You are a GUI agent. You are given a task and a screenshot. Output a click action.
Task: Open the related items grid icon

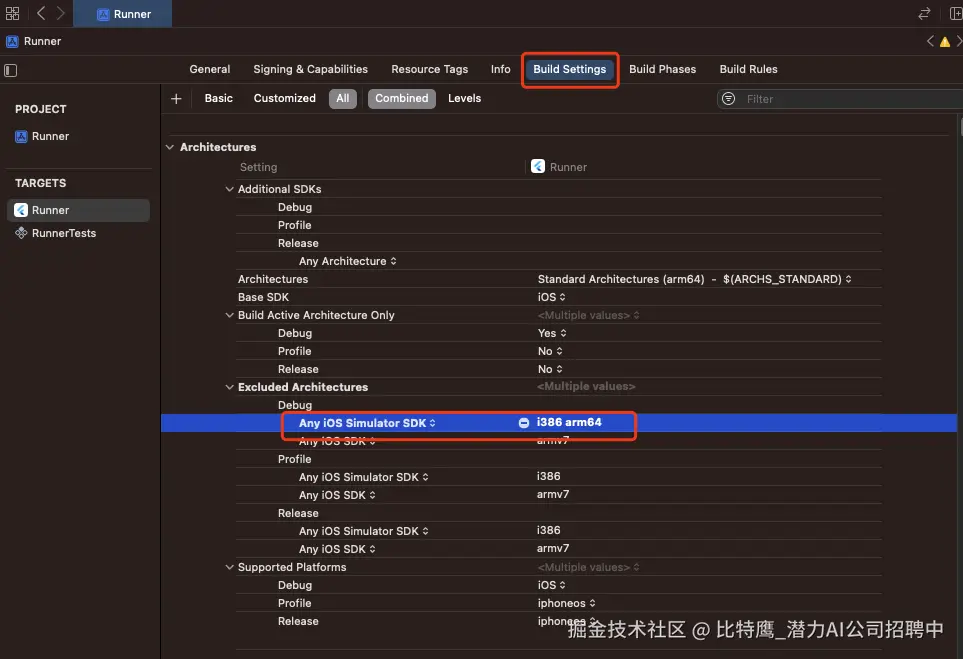12,14
